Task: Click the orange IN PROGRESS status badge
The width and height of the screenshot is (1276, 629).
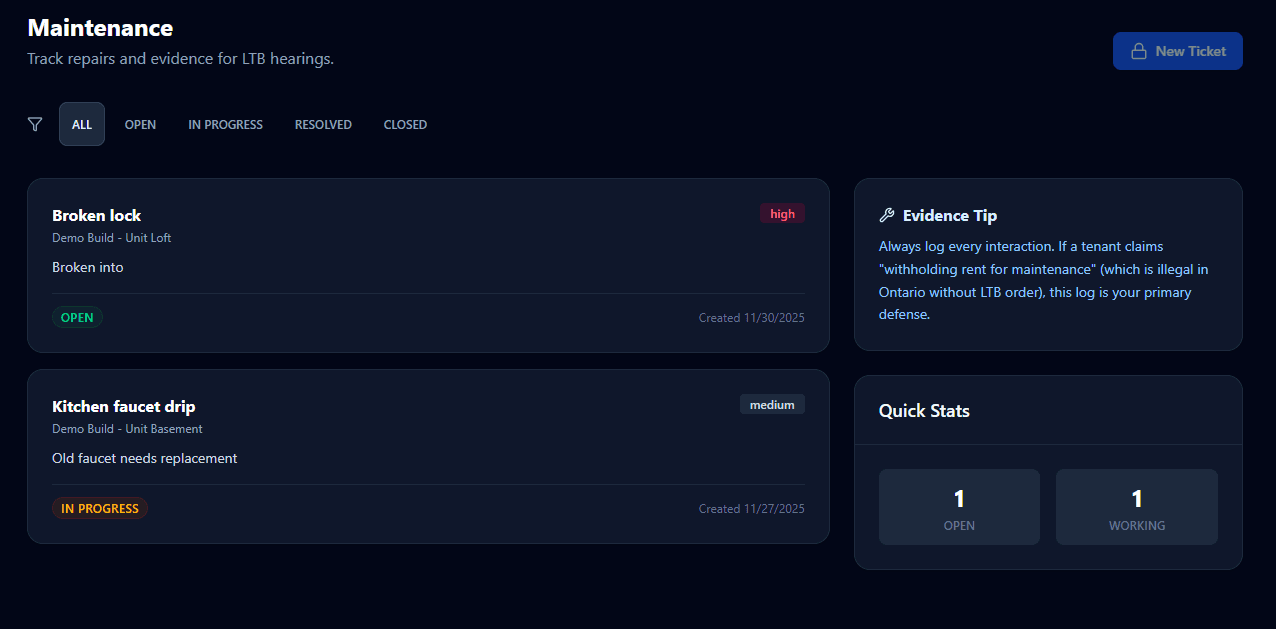Action: point(100,508)
